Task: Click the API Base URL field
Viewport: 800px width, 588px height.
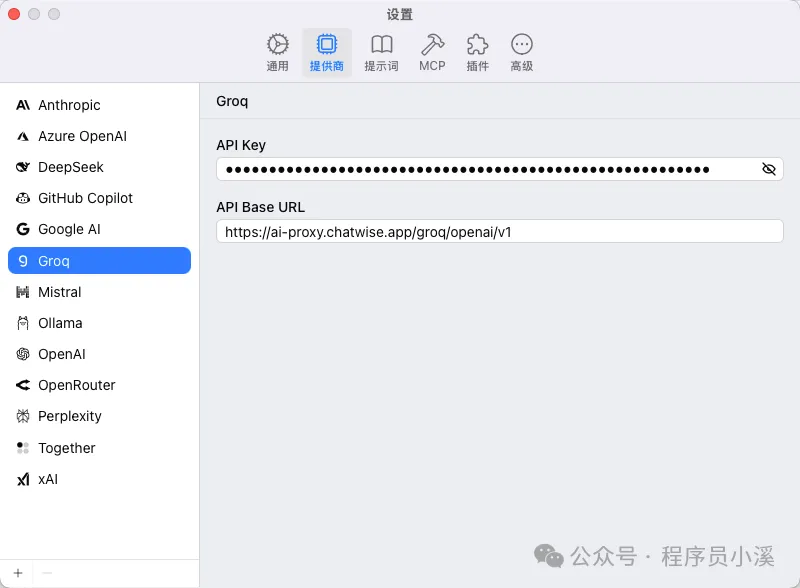Action: click(499, 232)
